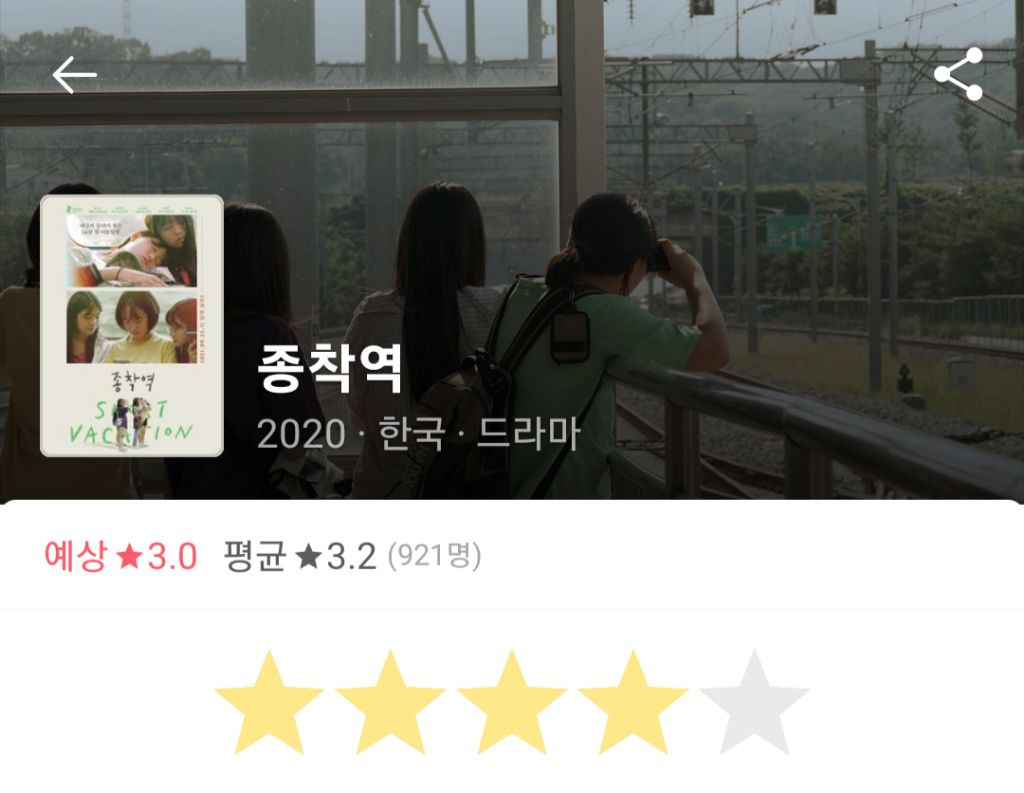Tap the share icon
1024x793 pixels.
coord(958,73)
